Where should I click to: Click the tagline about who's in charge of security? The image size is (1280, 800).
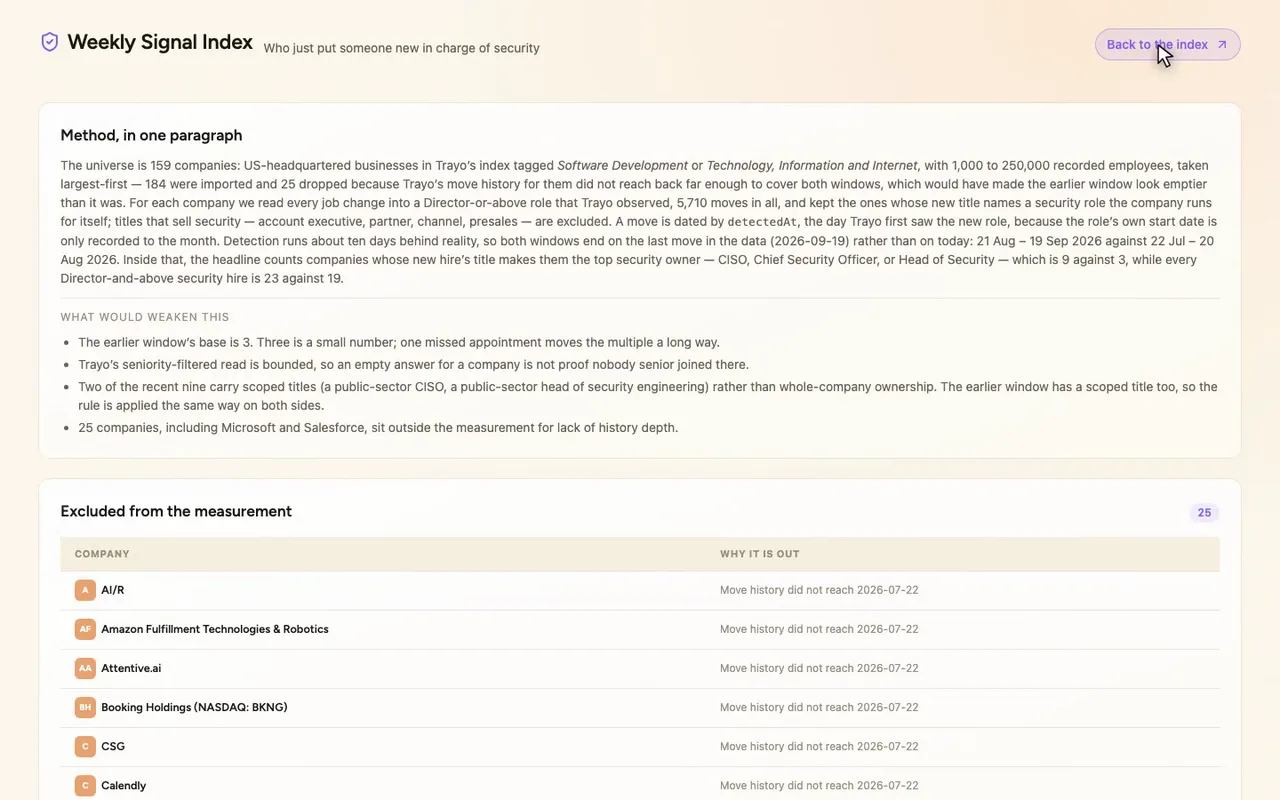click(x=401, y=48)
